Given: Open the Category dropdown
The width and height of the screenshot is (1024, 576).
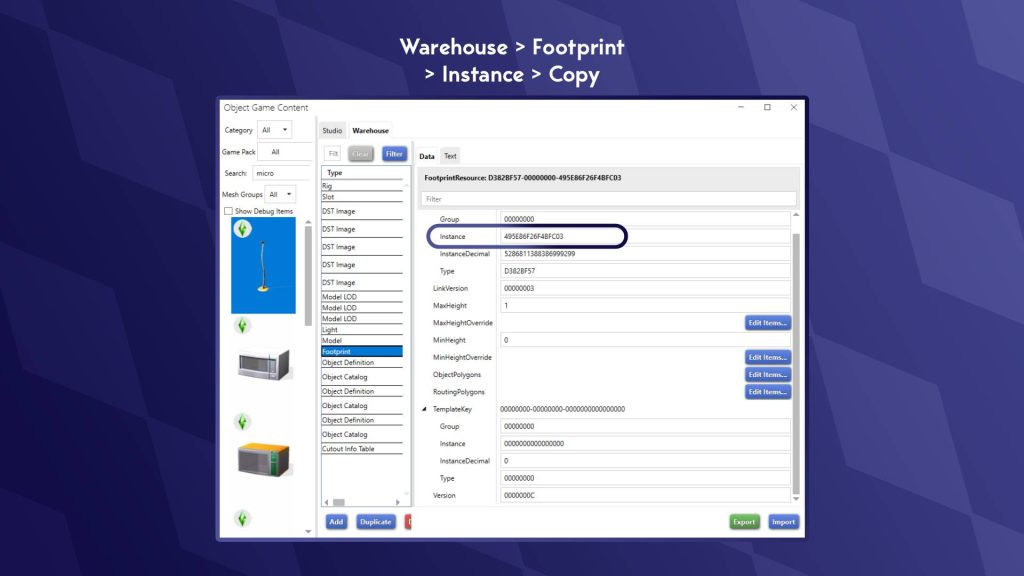Looking at the screenshot, I should tap(274, 130).
